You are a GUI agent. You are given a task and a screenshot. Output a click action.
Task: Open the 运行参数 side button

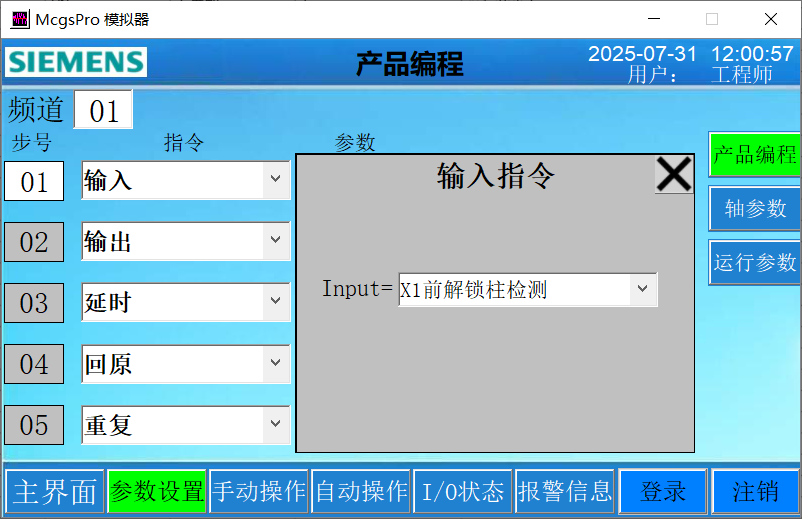pos(755,263)
